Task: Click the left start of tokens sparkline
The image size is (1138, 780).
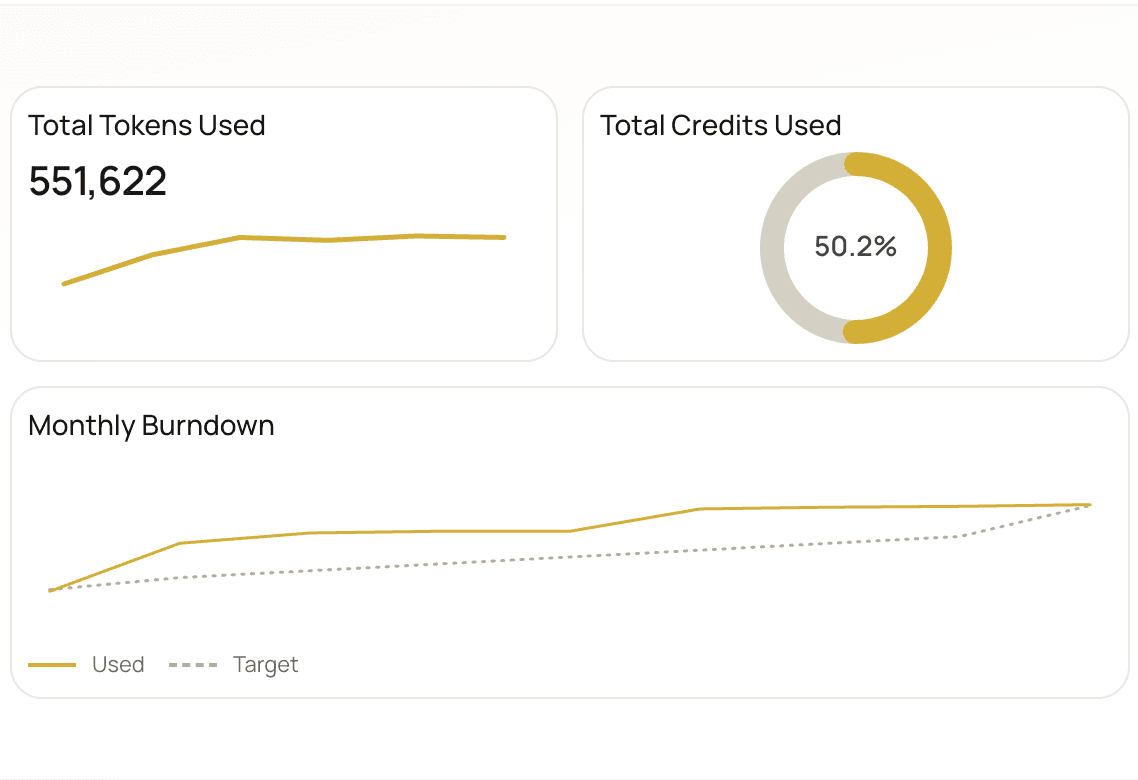Action: (x=64, y=284)
